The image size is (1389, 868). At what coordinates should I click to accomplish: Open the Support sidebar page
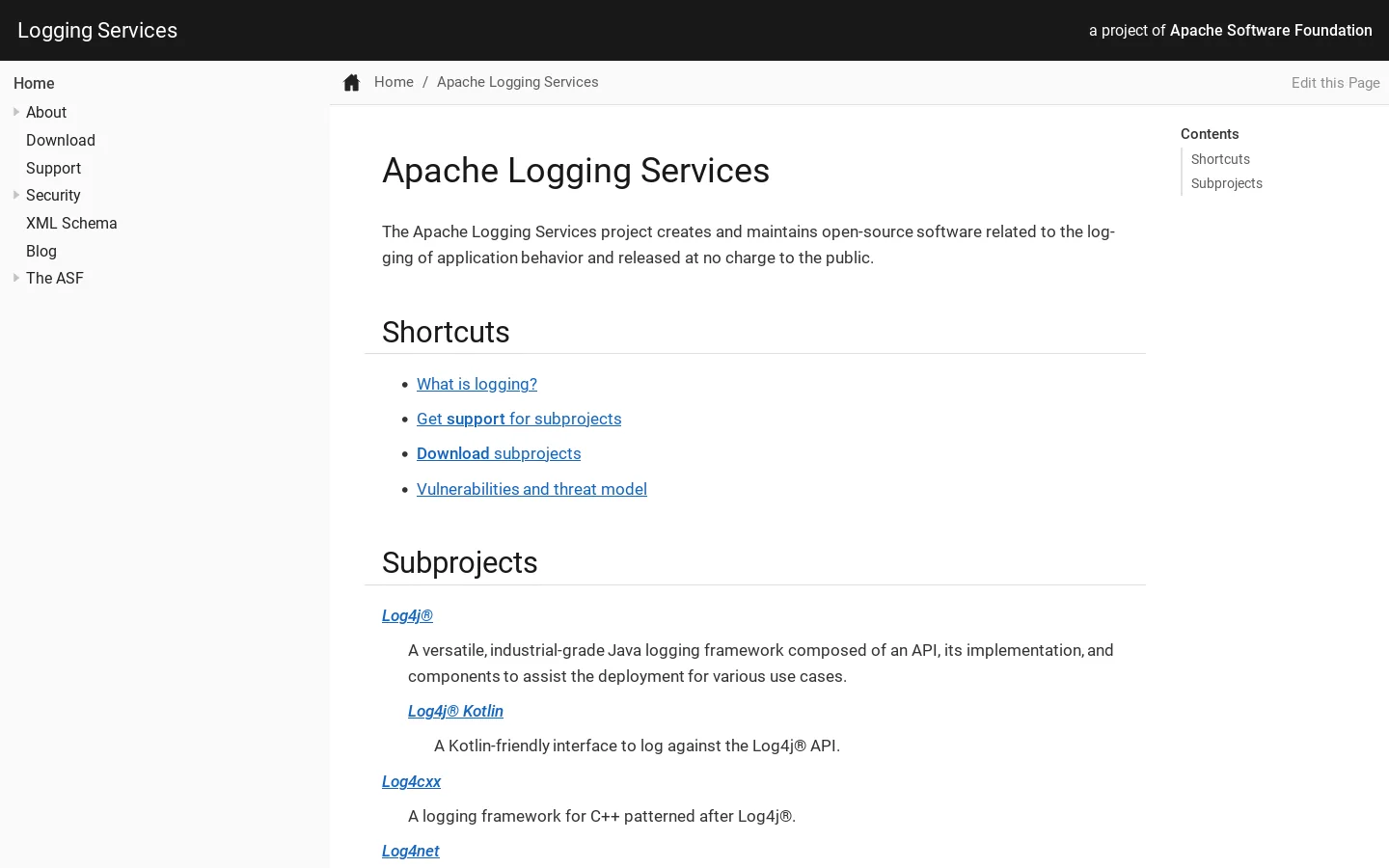[53, 168]
